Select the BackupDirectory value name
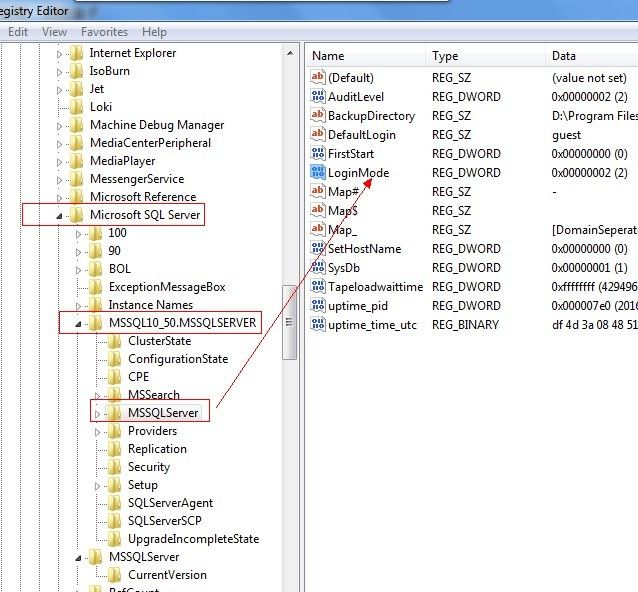Screen dimensions: 638x592 (x=371, y=116)
